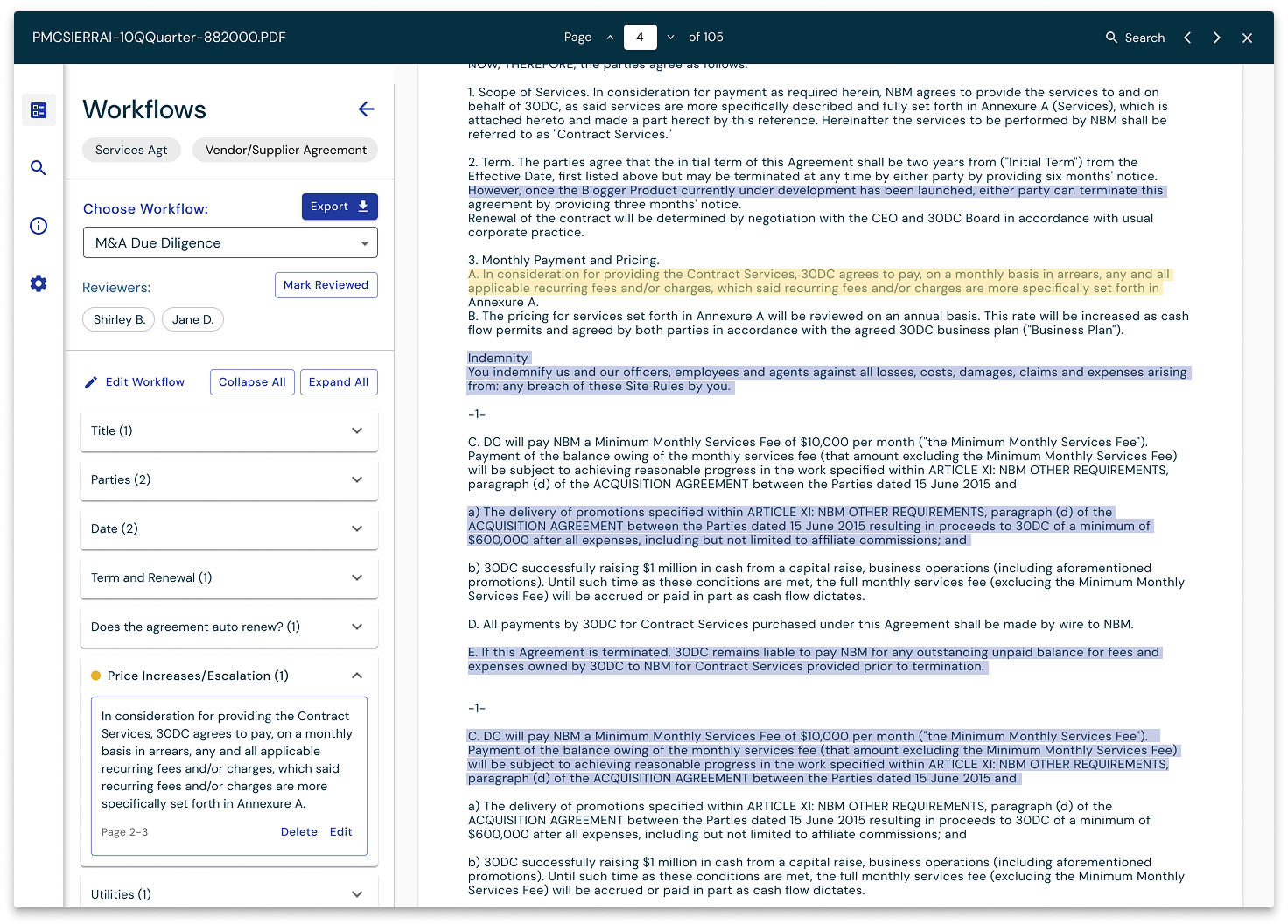Click Delete on the price escalation excerpt

(x=298, y=832)
